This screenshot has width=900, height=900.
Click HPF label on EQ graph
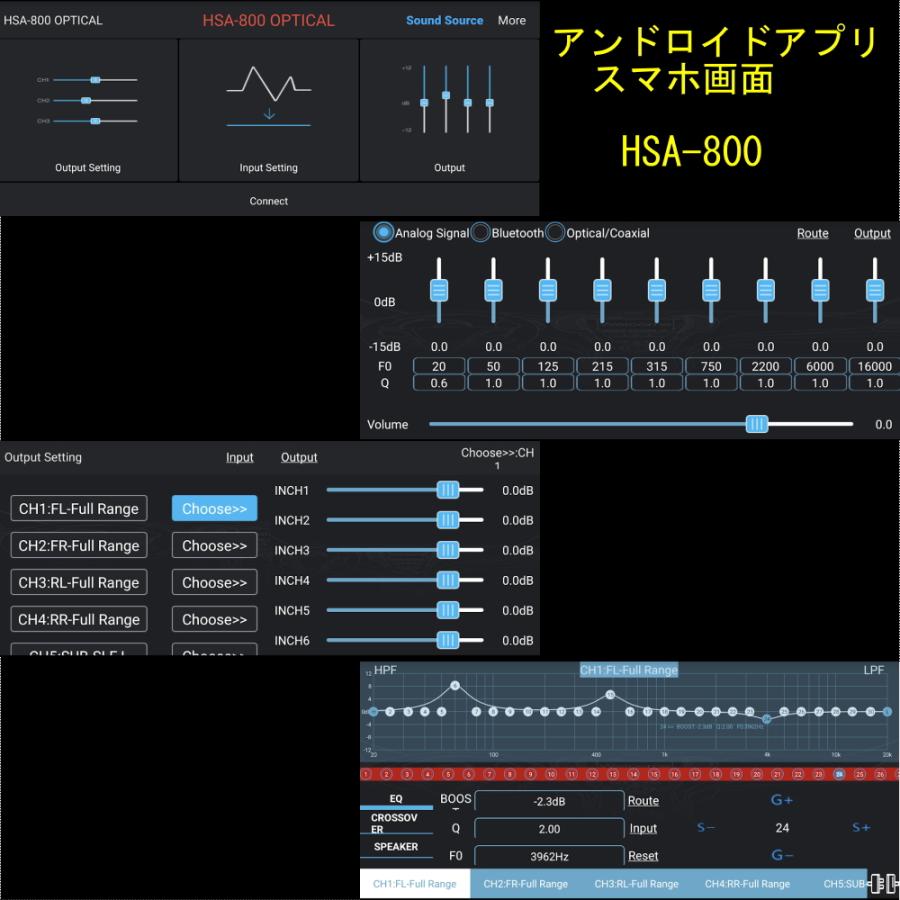pos(385,670)
